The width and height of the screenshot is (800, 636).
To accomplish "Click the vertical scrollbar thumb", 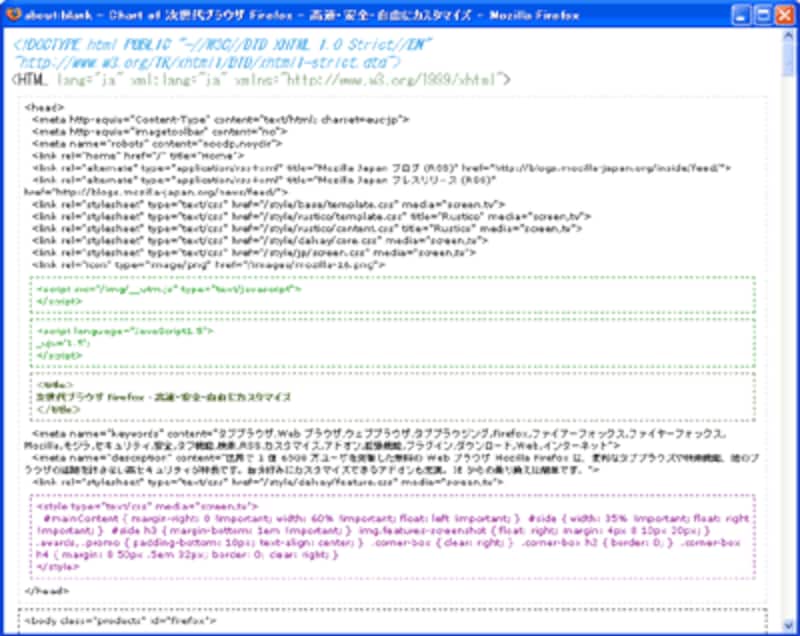I will 788,59.
